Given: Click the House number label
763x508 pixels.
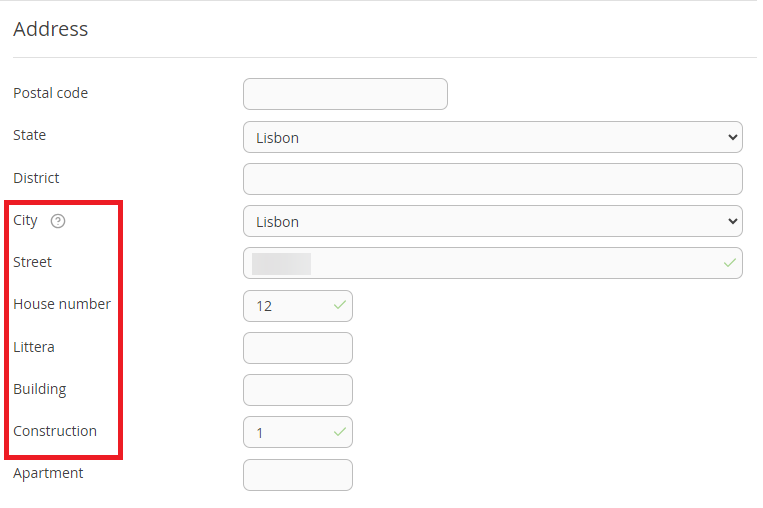Looking at the screenshot, I should coord(62,304).
